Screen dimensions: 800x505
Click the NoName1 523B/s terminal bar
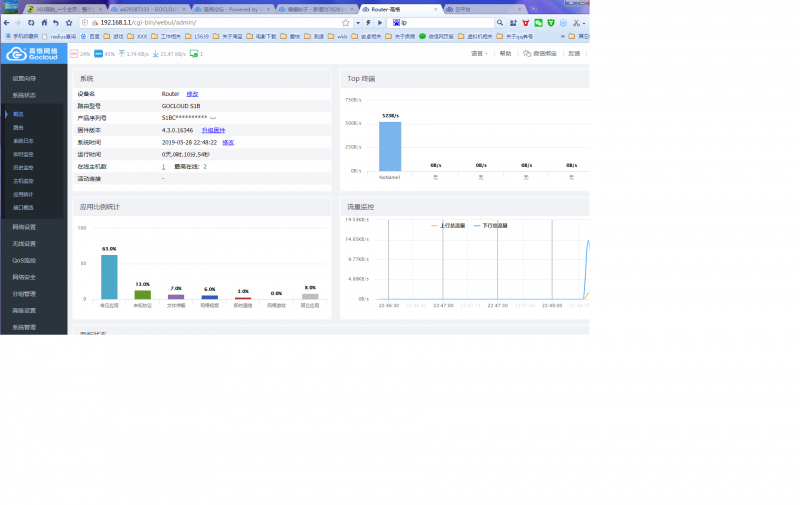pyautogui.click(x=390, y=146)
